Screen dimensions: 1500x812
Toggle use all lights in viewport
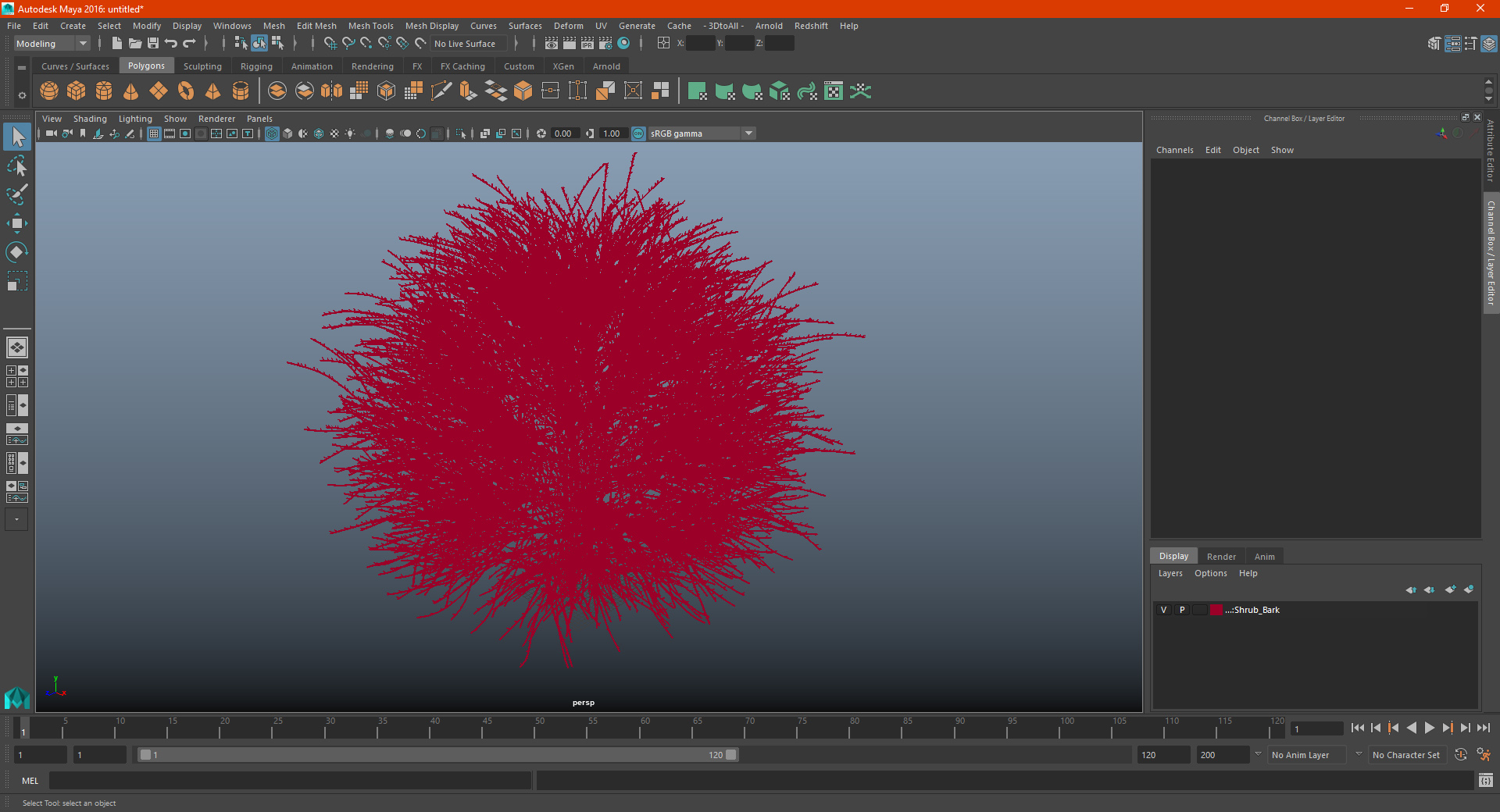tap(350, 134)
